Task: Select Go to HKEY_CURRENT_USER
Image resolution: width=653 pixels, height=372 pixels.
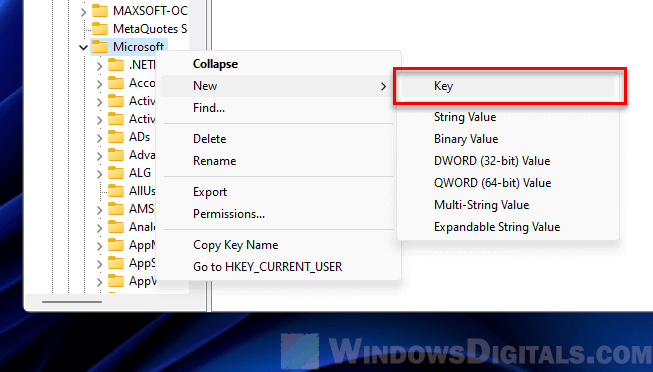Action: [x=267, y=267]
